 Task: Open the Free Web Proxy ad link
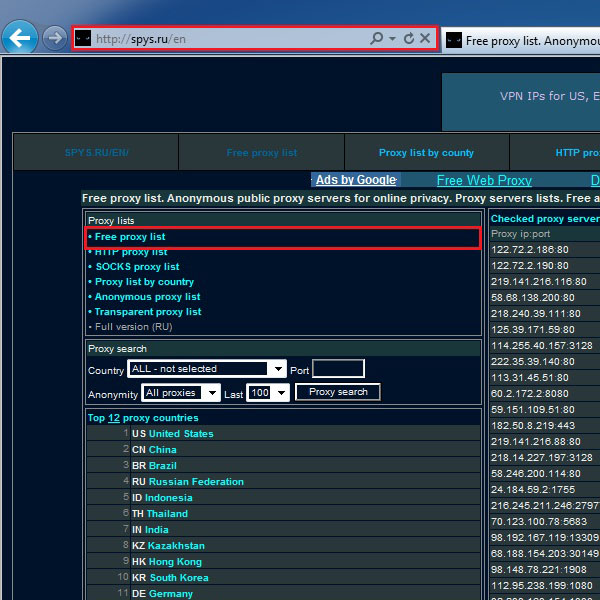pyautogui.click(x=484, y=180)
